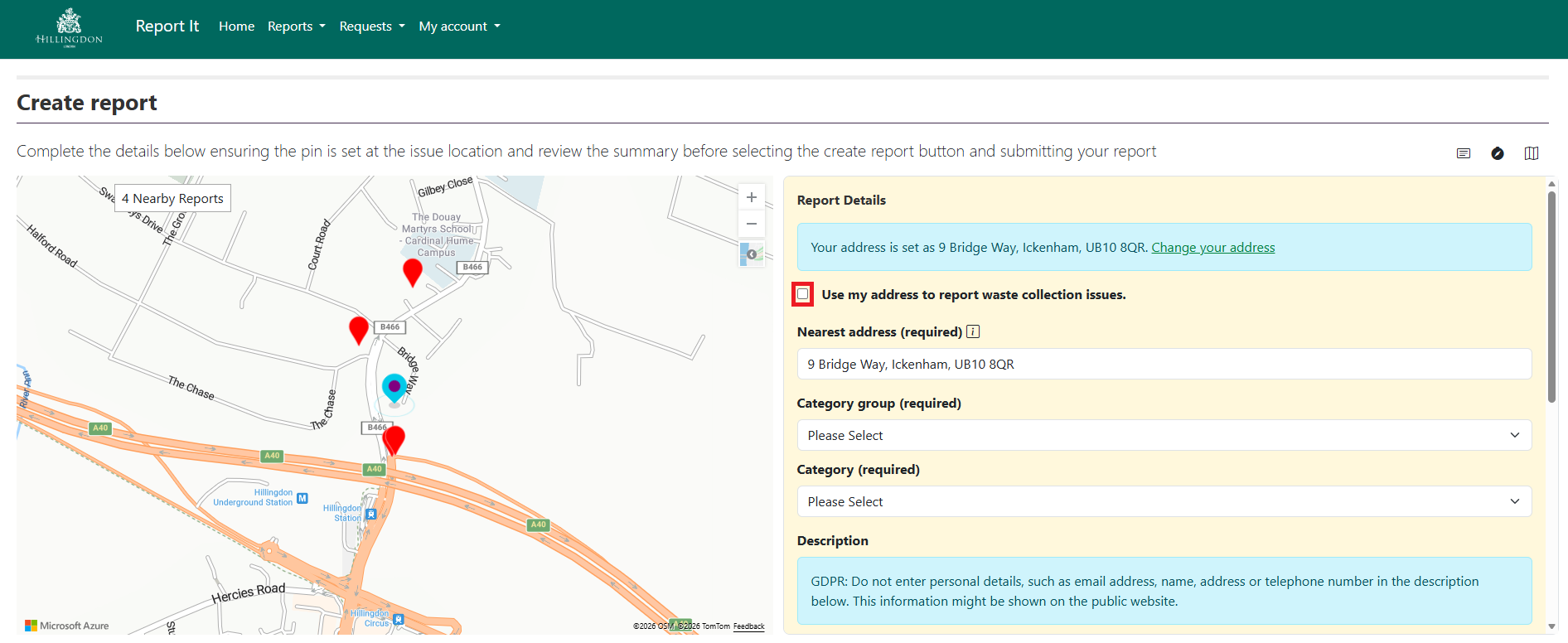Select the red pin near Douay Martyrs School

click(412, 272)
